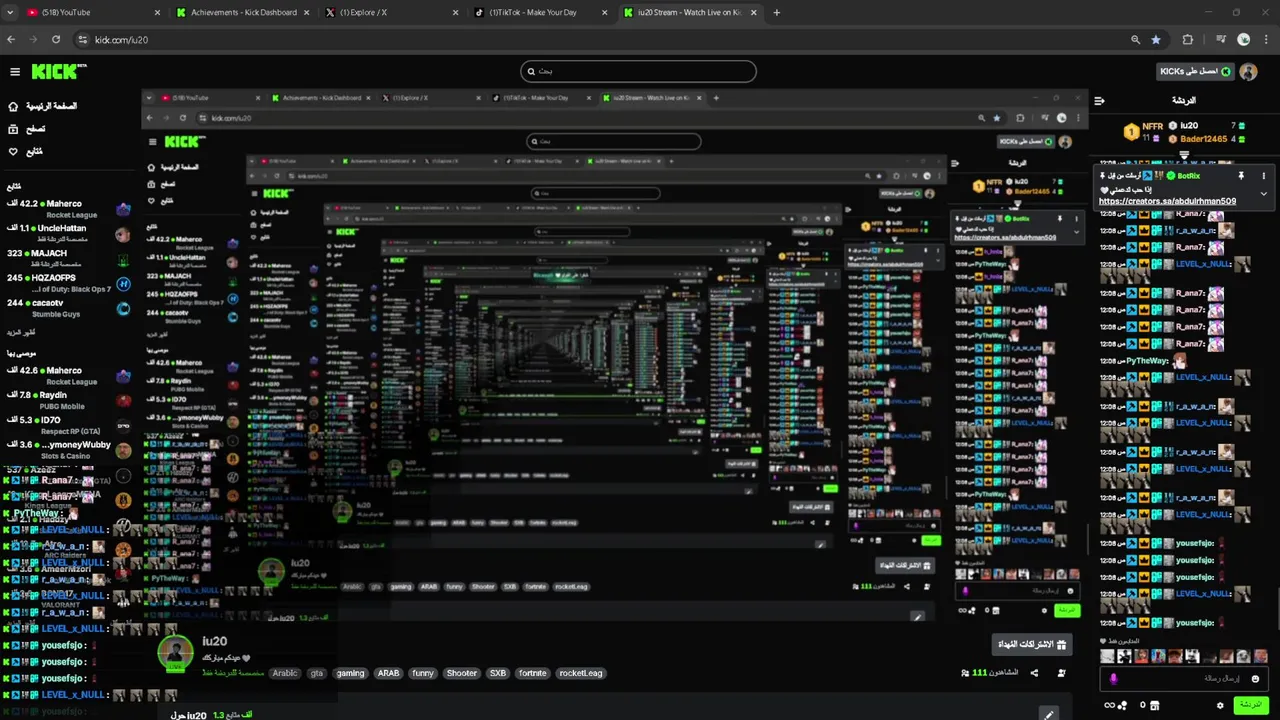Send message with green chat button
Viewport: 1280px width, 720px height.
[1250, 705]
